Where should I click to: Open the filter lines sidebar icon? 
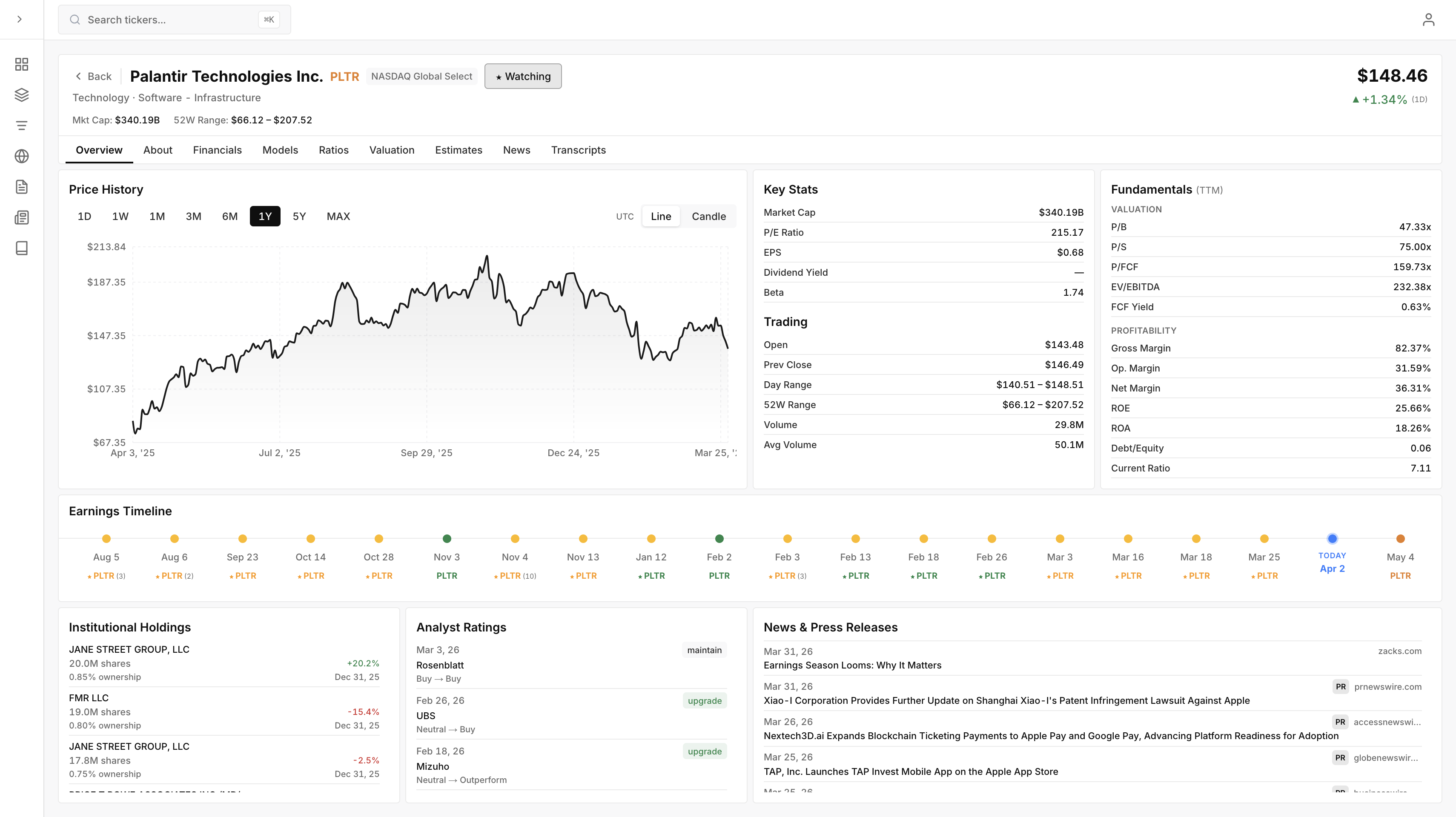click(x=21, y=126)
